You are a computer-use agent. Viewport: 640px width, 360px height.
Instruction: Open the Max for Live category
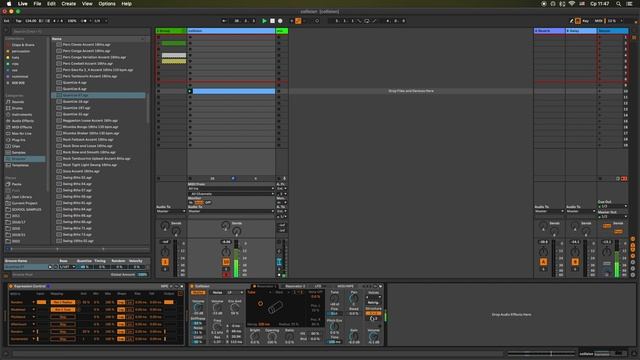coord(21,133)
